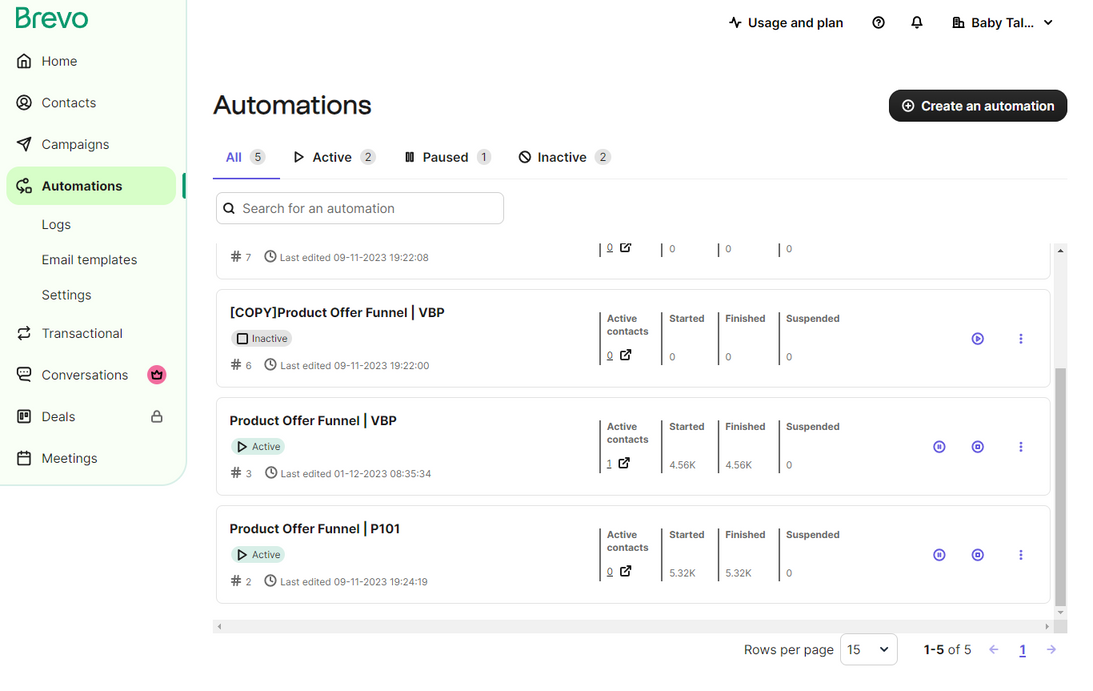This screenshot has width=1093, height=691.
Task: Expand the Rows per page dropdown
Action: pos(868,650)
